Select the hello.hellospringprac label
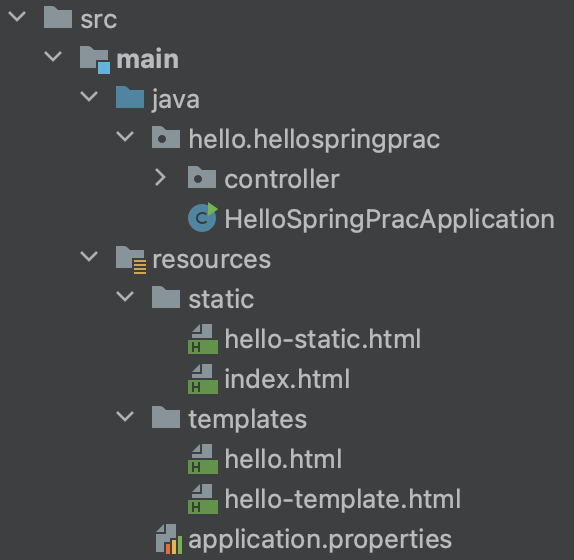Image resolution: width=574 pixels, height=560 pixels. (x=314, y=139)
